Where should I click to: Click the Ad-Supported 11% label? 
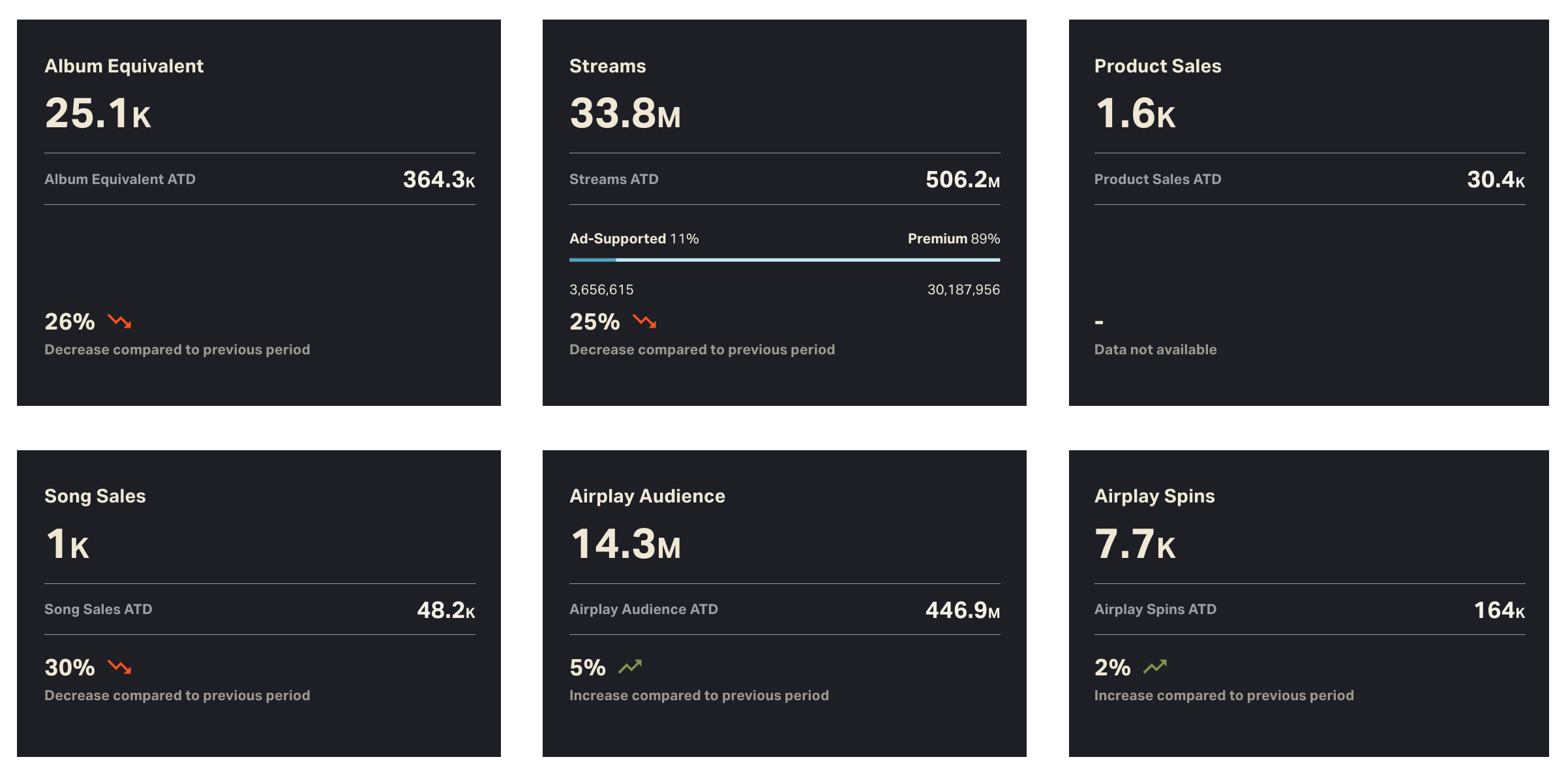[633, 239]
